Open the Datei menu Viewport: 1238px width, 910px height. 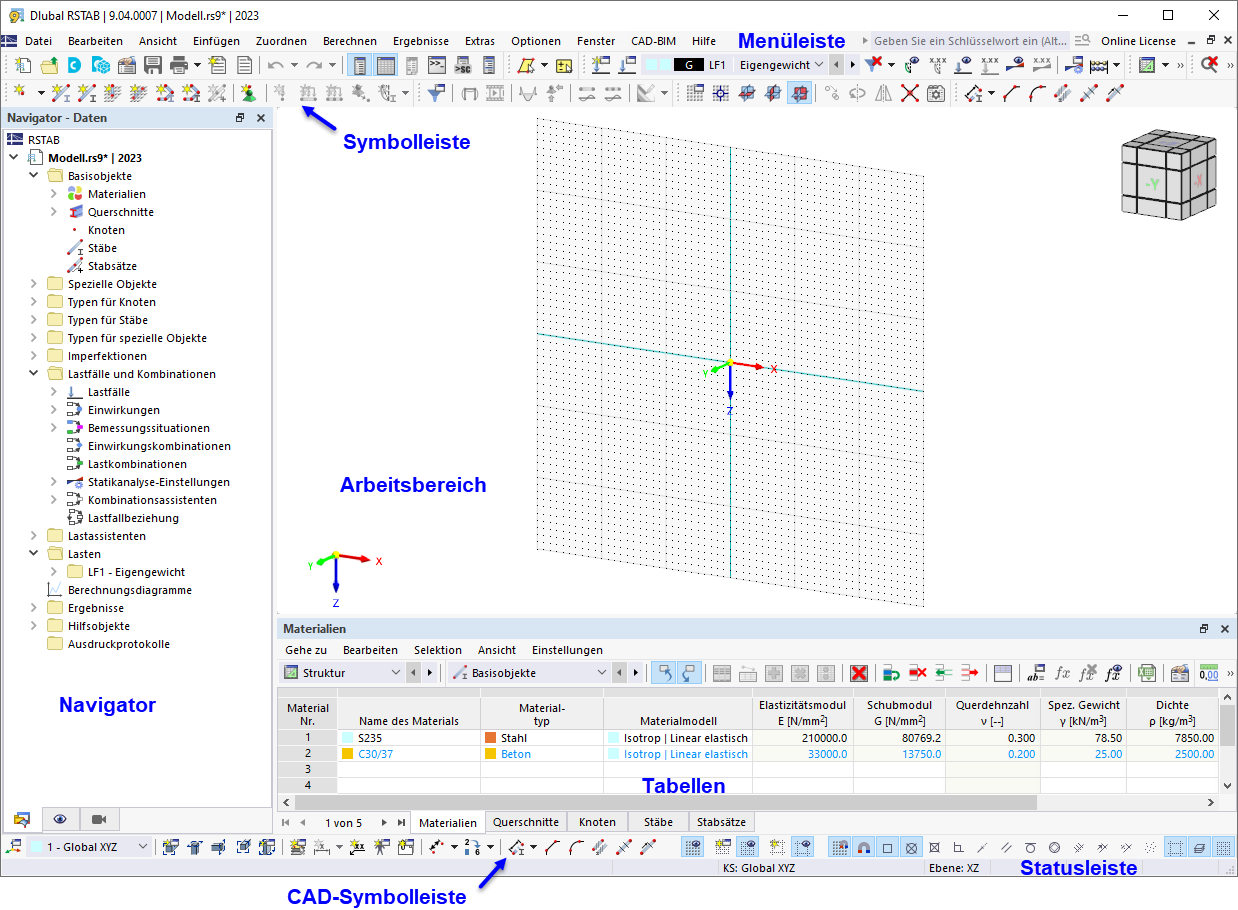38,41
